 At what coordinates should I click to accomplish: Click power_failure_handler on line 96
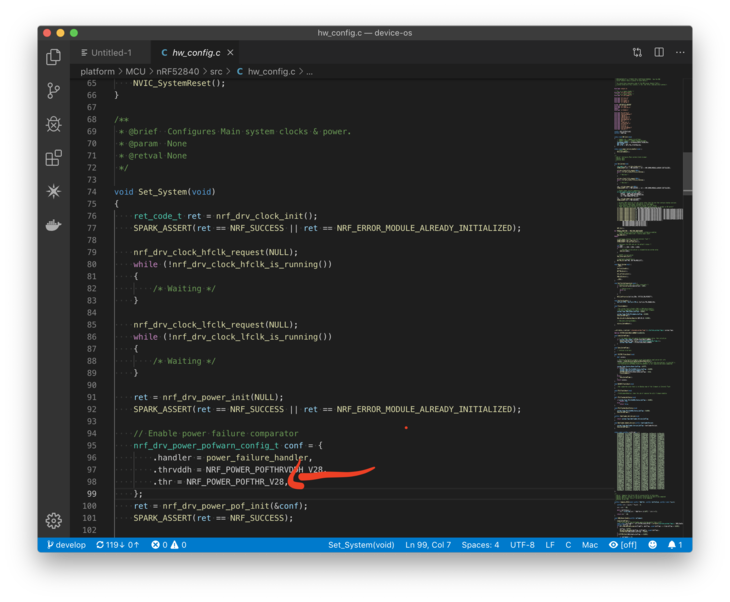tap(257, 458)
